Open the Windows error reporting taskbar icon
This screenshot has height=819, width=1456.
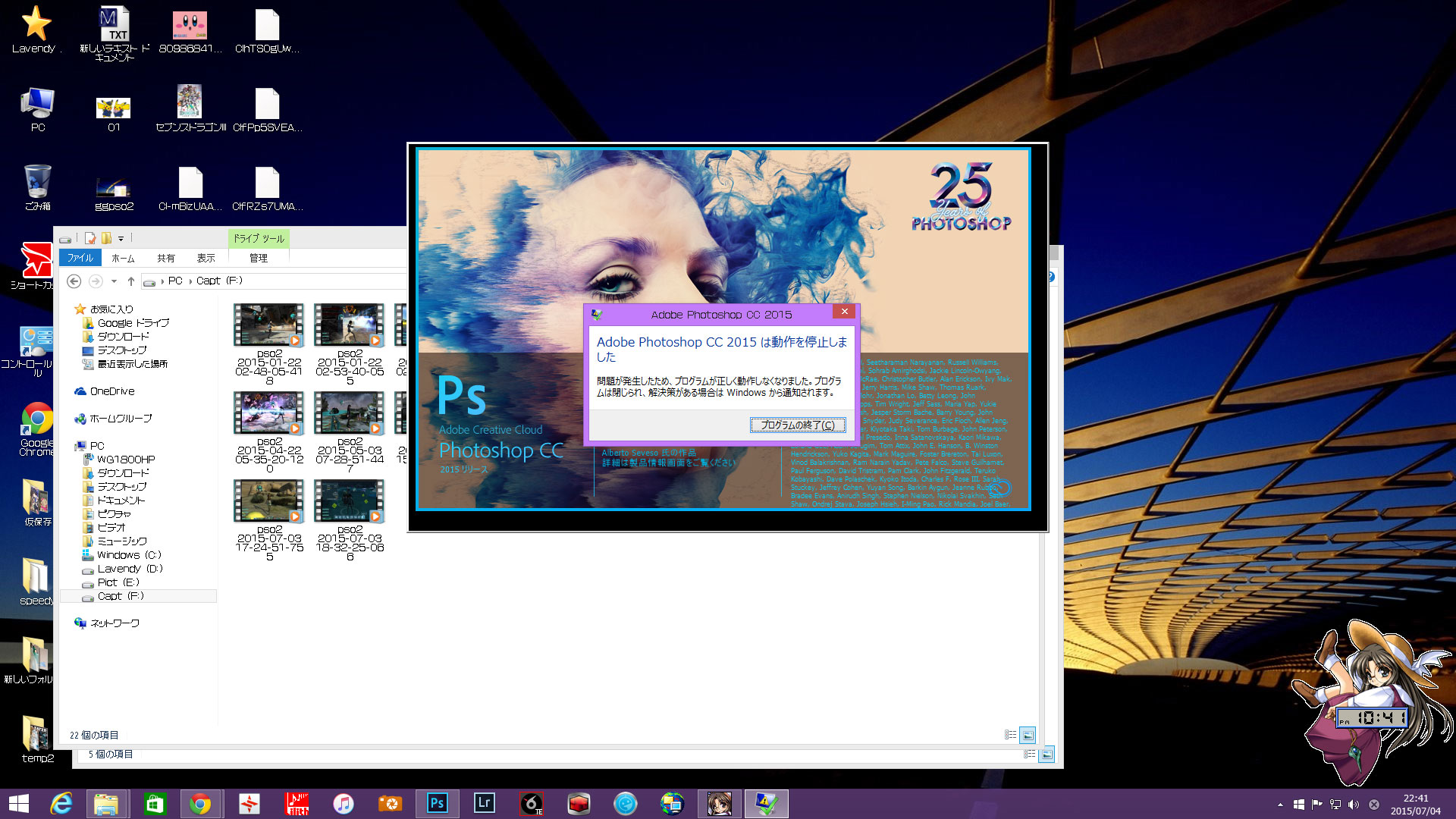[x=767, y=803]
